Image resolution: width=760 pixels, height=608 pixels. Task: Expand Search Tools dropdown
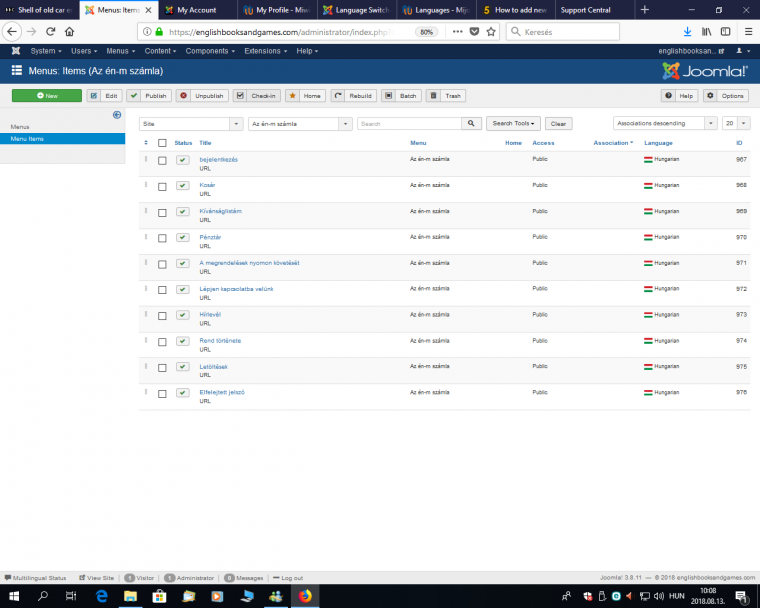[513, 124]
